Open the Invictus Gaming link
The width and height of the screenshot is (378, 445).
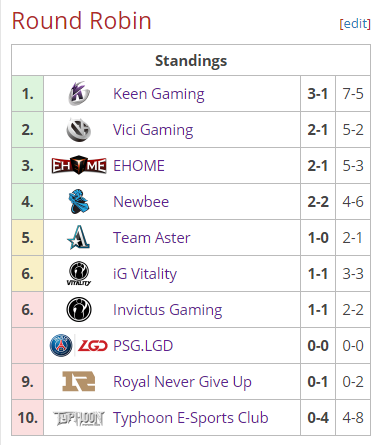[168, 310]
